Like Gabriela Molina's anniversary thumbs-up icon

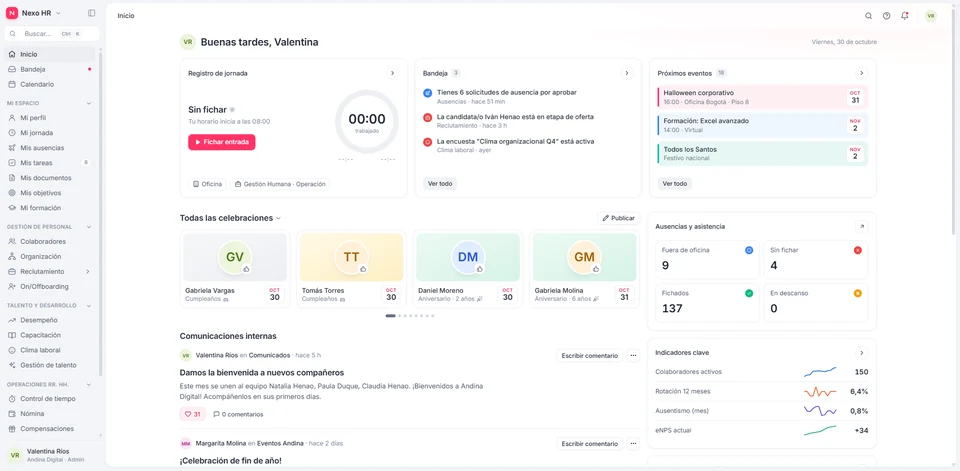pos(596,268)
